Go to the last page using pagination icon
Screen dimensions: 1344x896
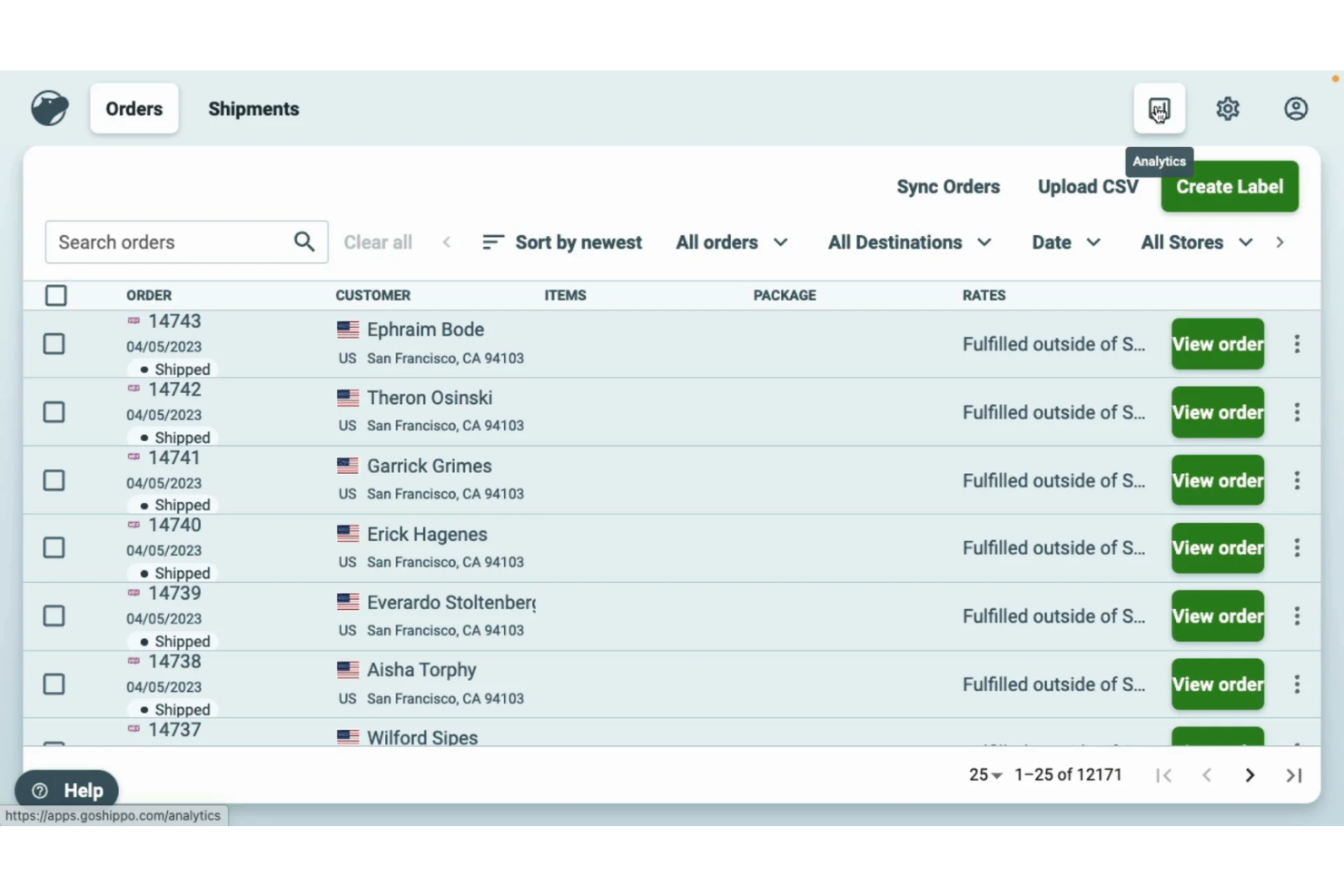[x=1293, y=774]
